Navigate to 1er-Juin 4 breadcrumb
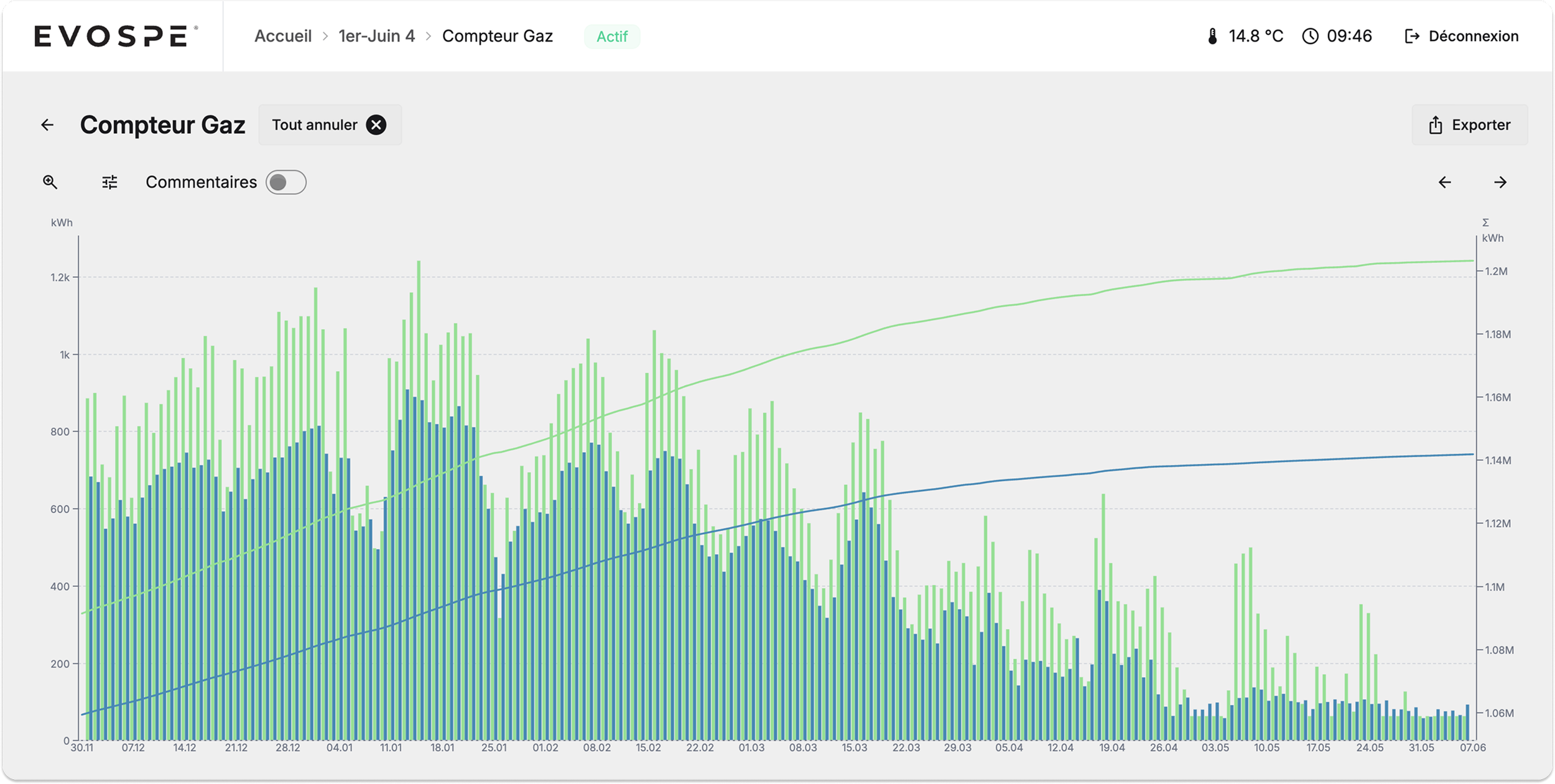 point(376,36)
